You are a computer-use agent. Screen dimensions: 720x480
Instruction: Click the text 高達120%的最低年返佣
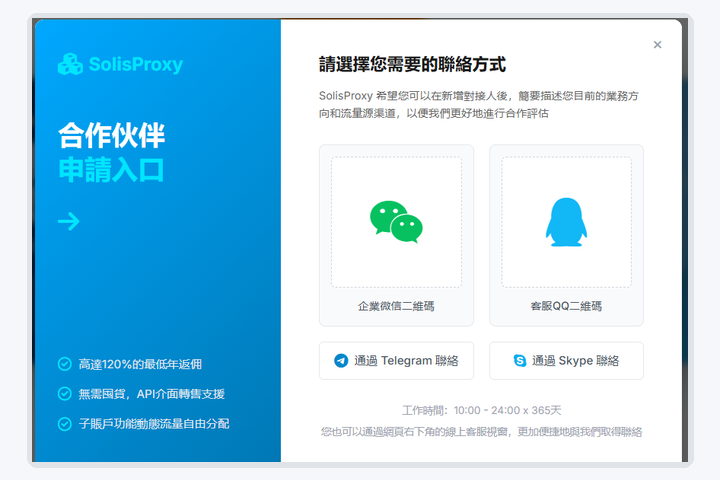click(140, 364)
